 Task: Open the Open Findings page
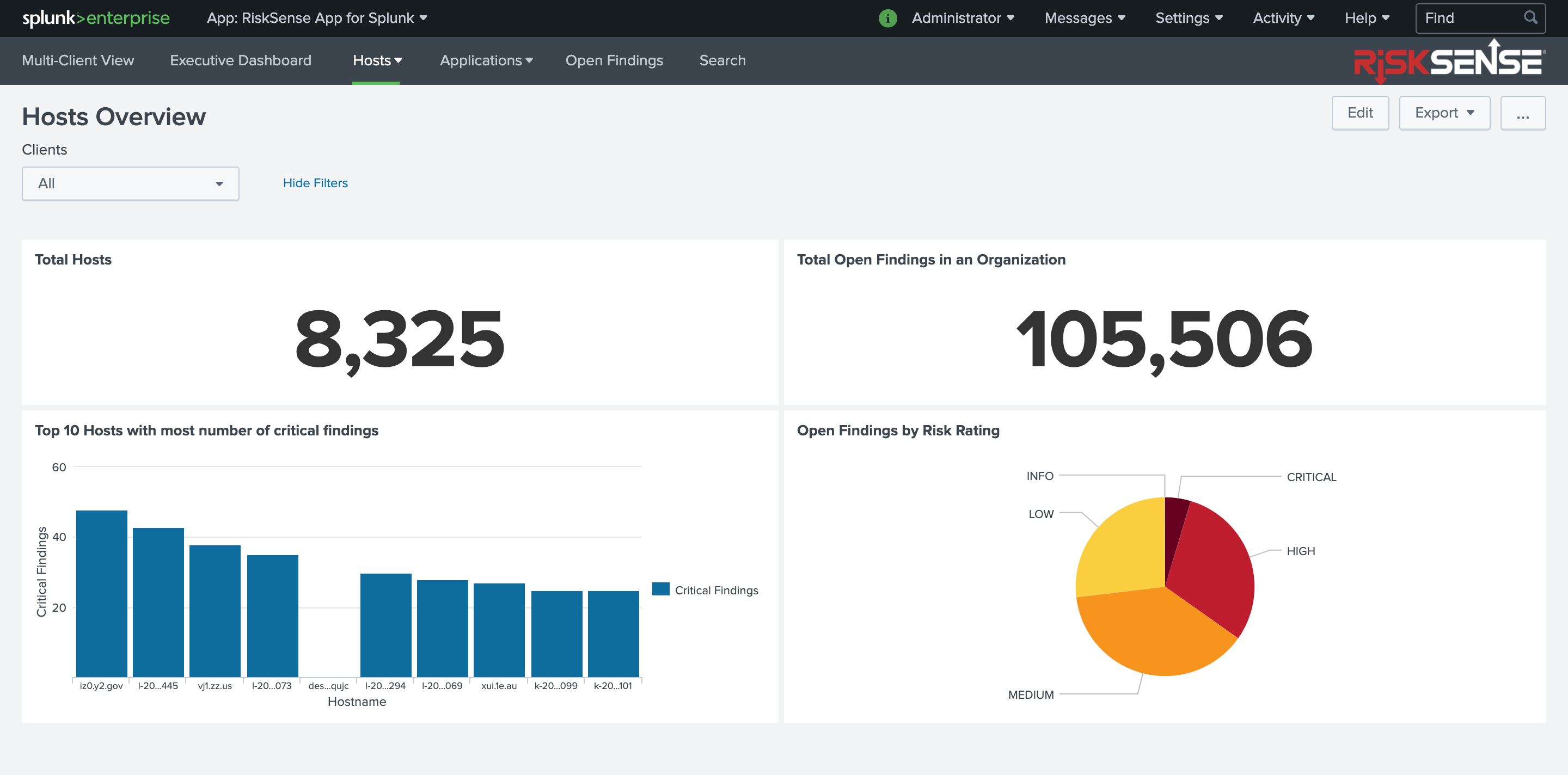(614, 60)
